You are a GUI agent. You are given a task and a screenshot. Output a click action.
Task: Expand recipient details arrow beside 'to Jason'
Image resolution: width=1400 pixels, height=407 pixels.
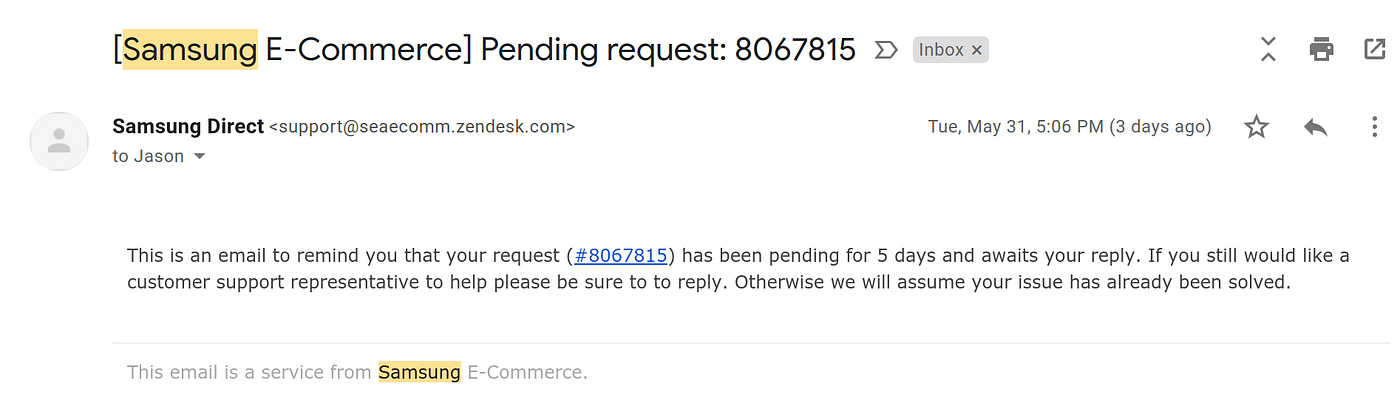(199, 157)
